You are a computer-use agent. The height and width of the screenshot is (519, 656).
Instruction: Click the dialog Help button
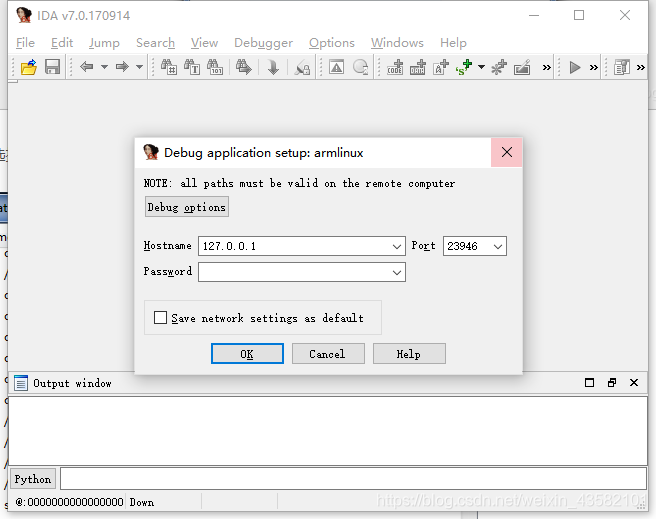pyautogui.click(x=409, y=354)
